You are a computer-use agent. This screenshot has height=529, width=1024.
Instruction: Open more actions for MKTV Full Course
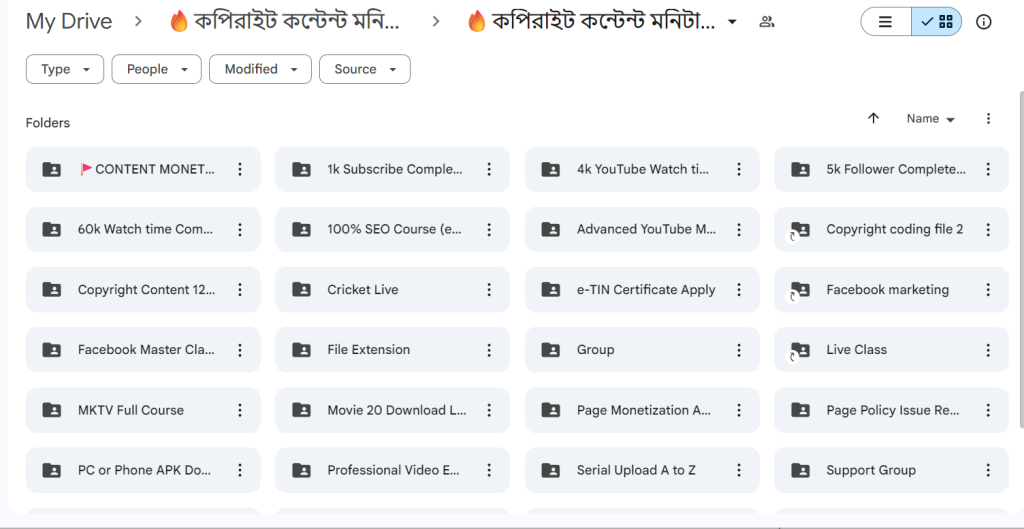click(x=240, y=409)
